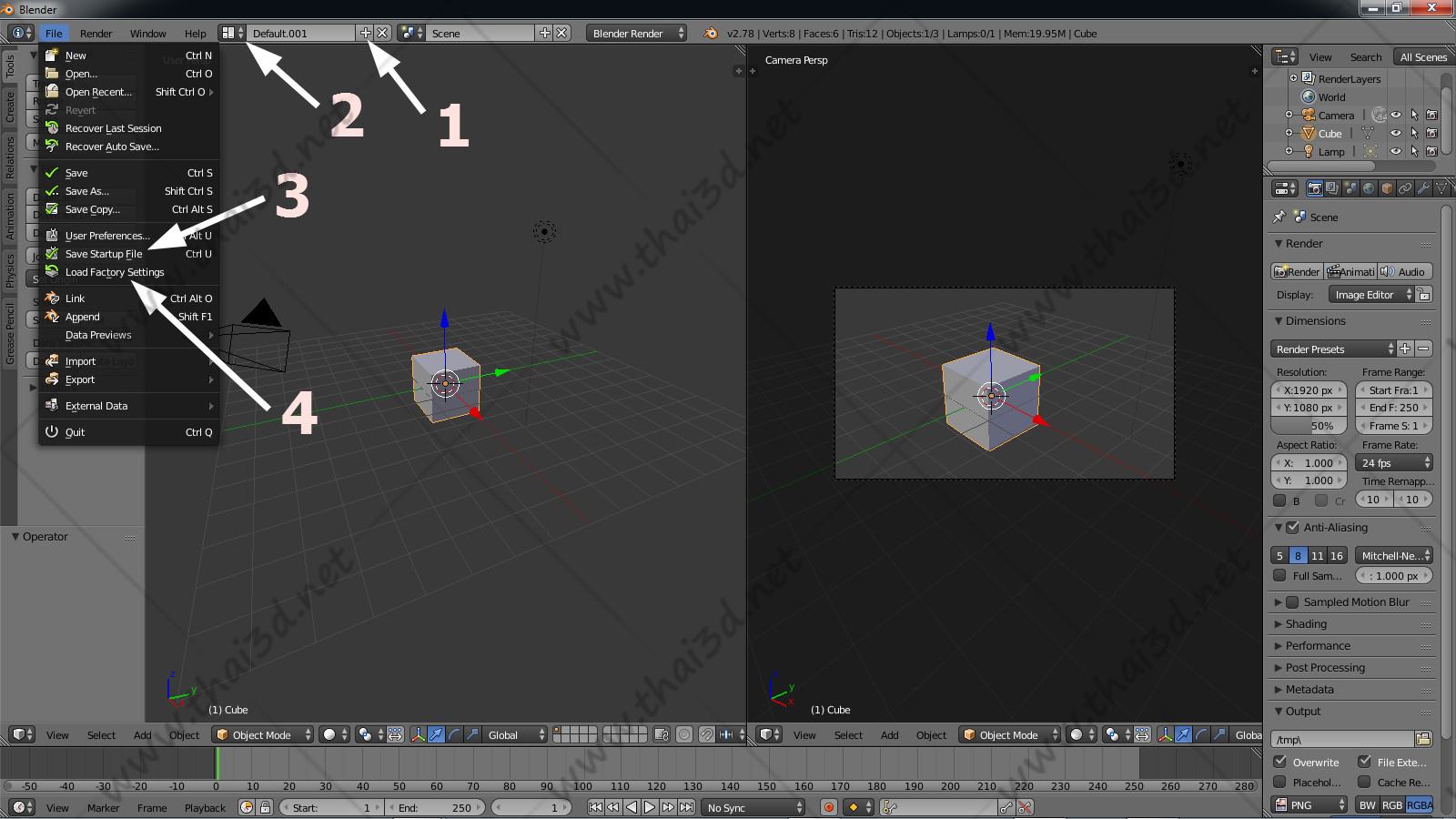
Task: Click the delete scene X icon
Action: click(561, 33)
